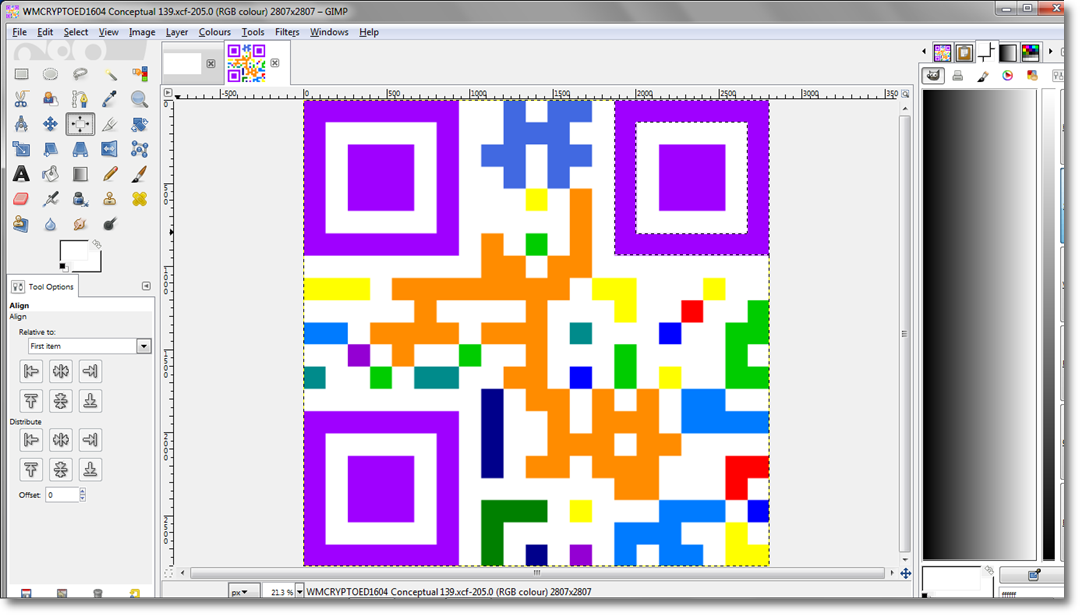Choose the Crop tool
Viewport: 1080px width, 615px height.
click(x=110, y=124)
